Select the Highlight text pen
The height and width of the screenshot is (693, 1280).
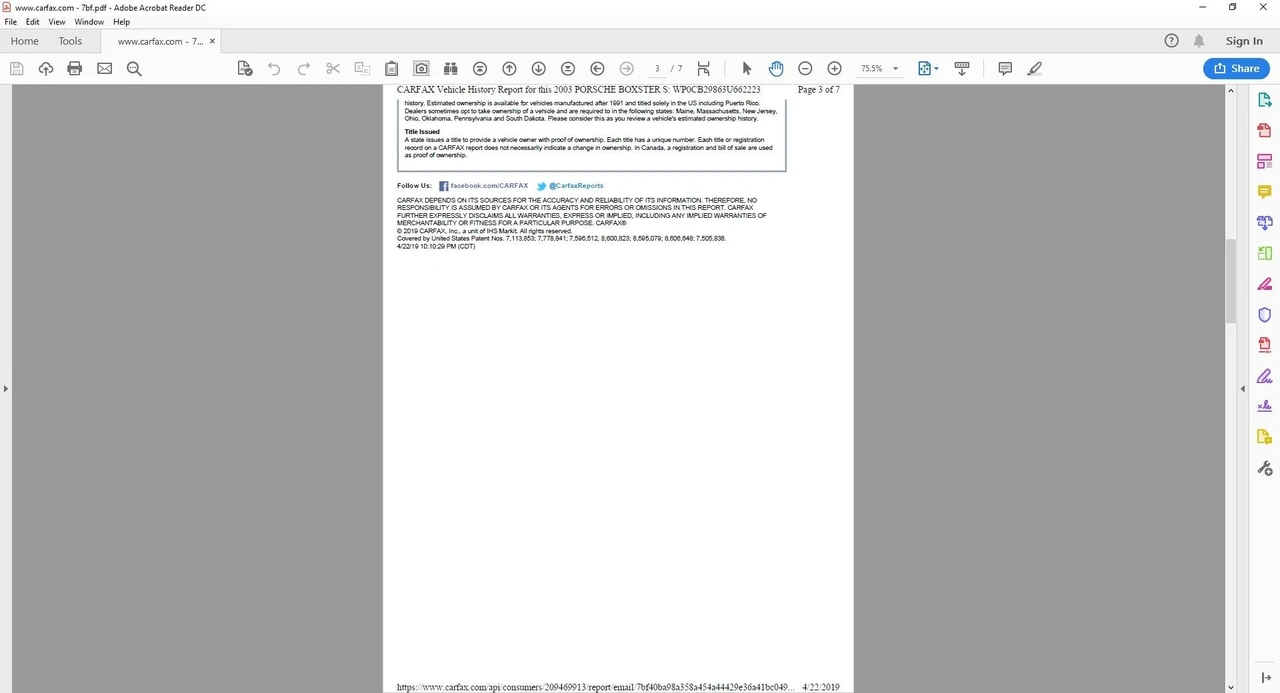tap(1035, 68)
